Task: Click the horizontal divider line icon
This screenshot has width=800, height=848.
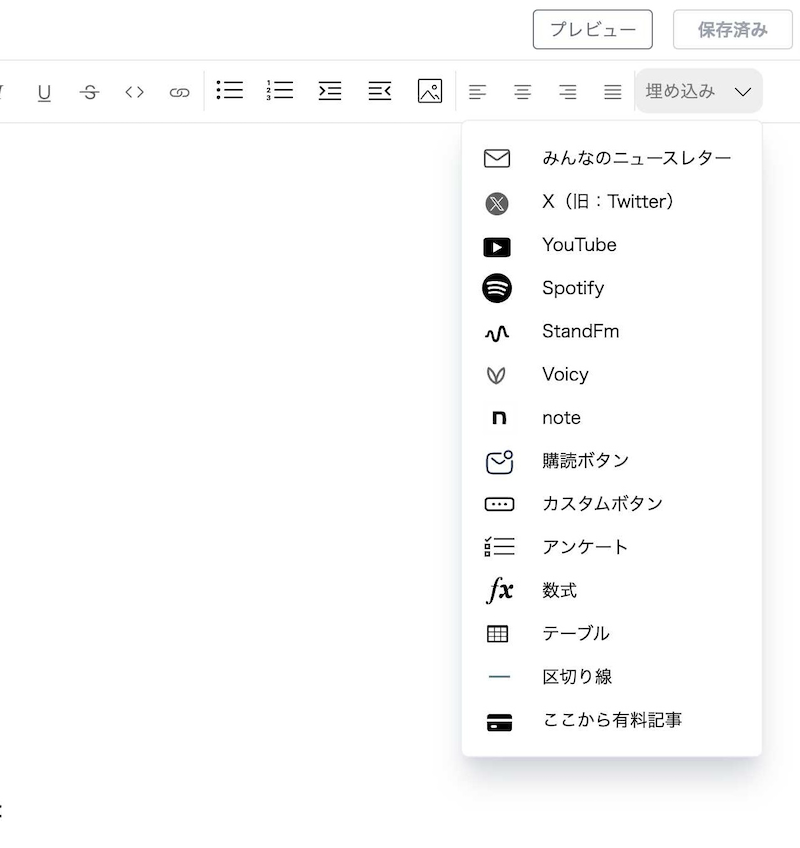Action: point(499,677)
